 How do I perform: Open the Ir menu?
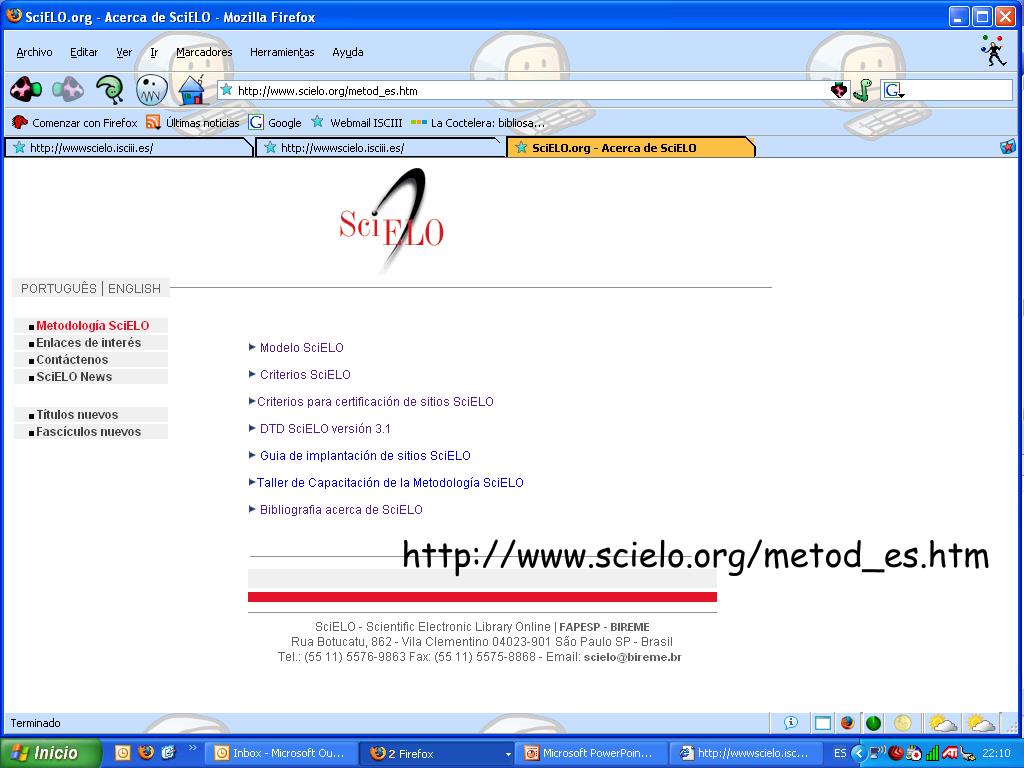[x=154, y=52]
